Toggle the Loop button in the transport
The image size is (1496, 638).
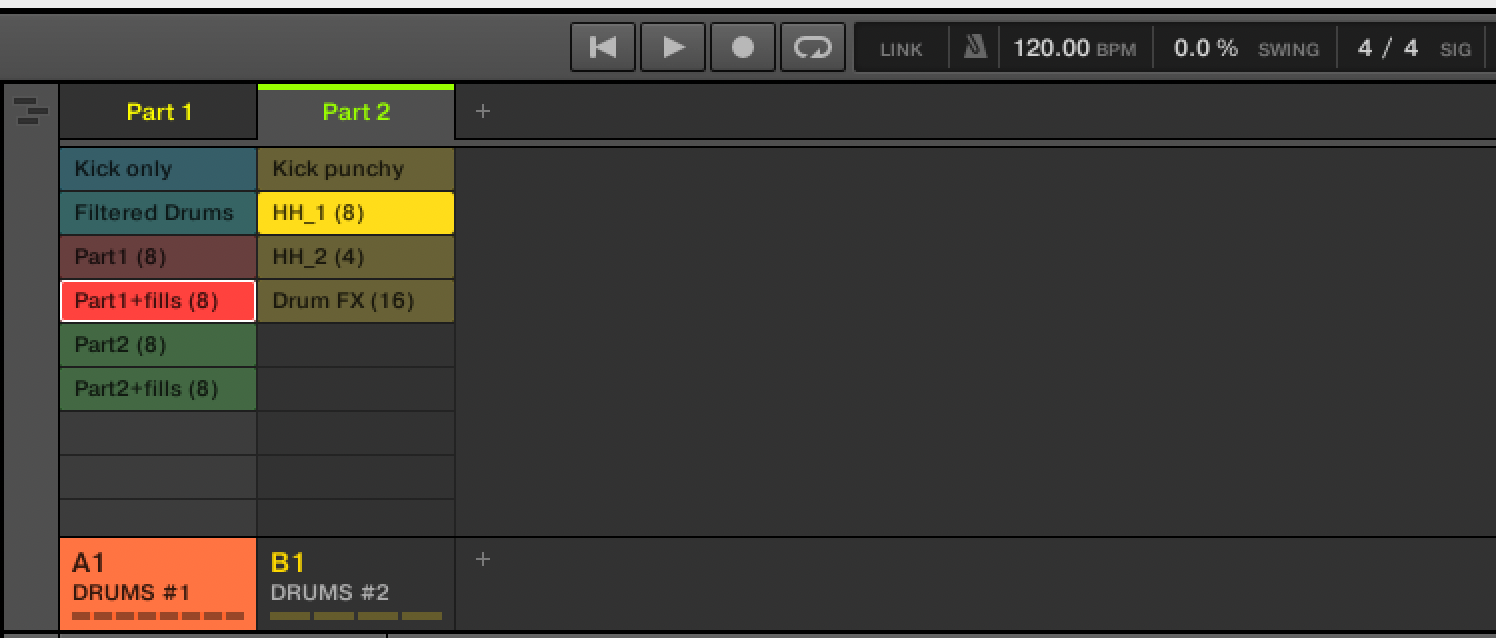(812, 48)
